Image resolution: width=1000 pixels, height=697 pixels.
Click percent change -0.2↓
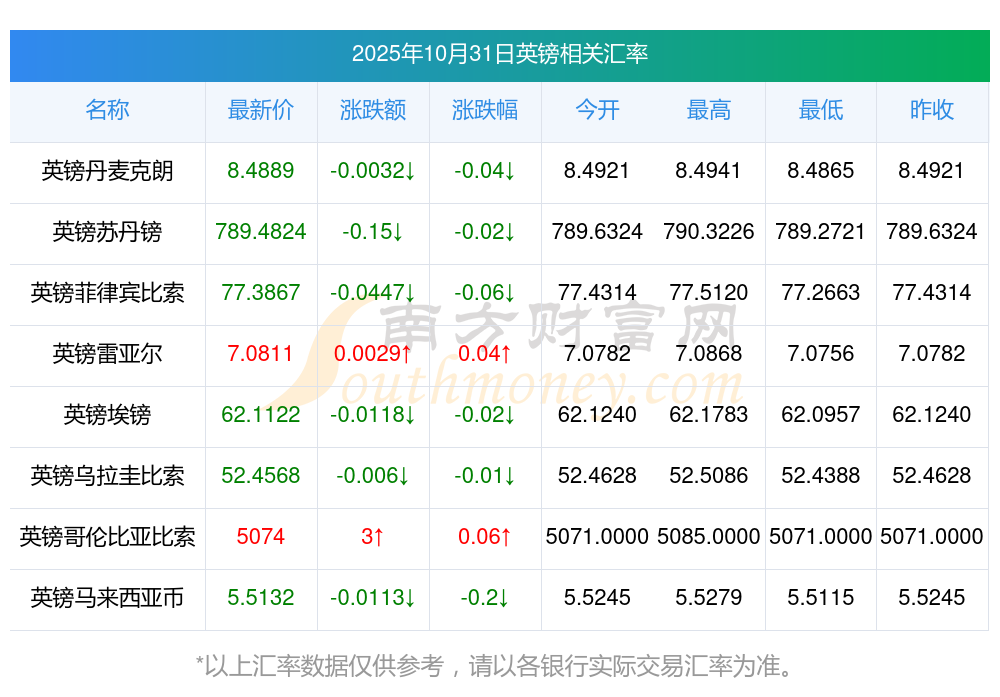coord(485,598)
